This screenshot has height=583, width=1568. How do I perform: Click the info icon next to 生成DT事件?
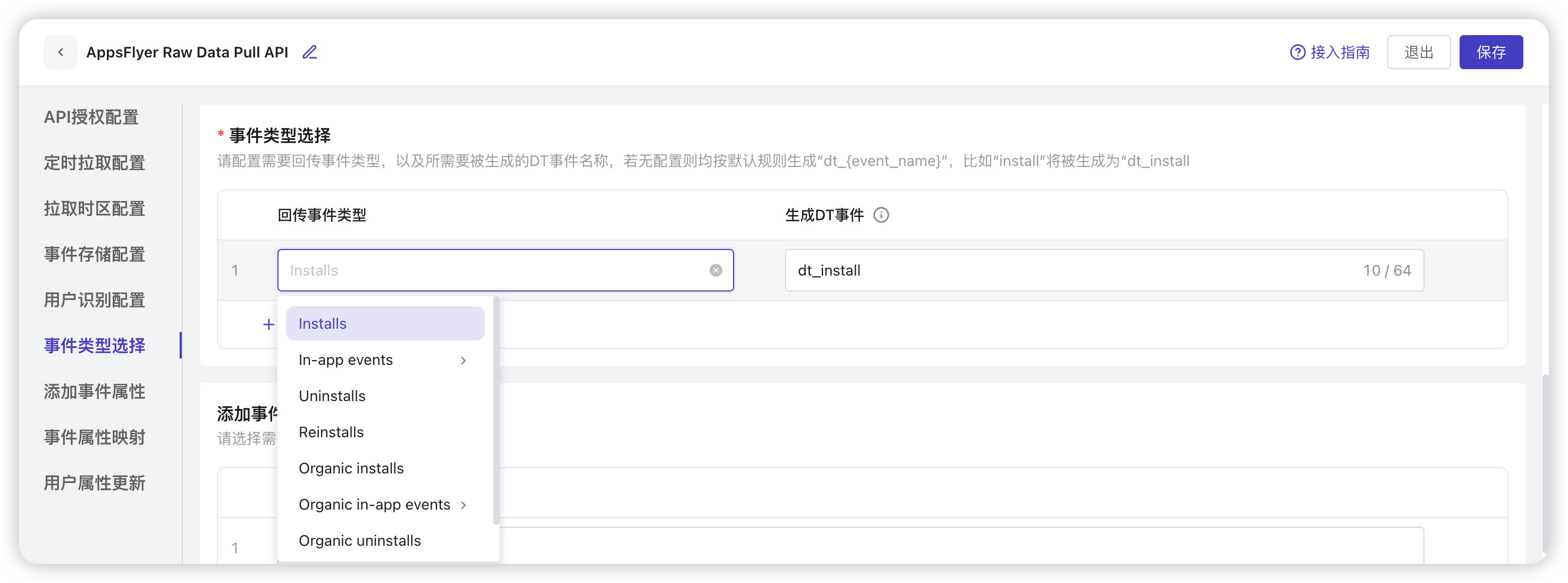(x=882, y=214)
